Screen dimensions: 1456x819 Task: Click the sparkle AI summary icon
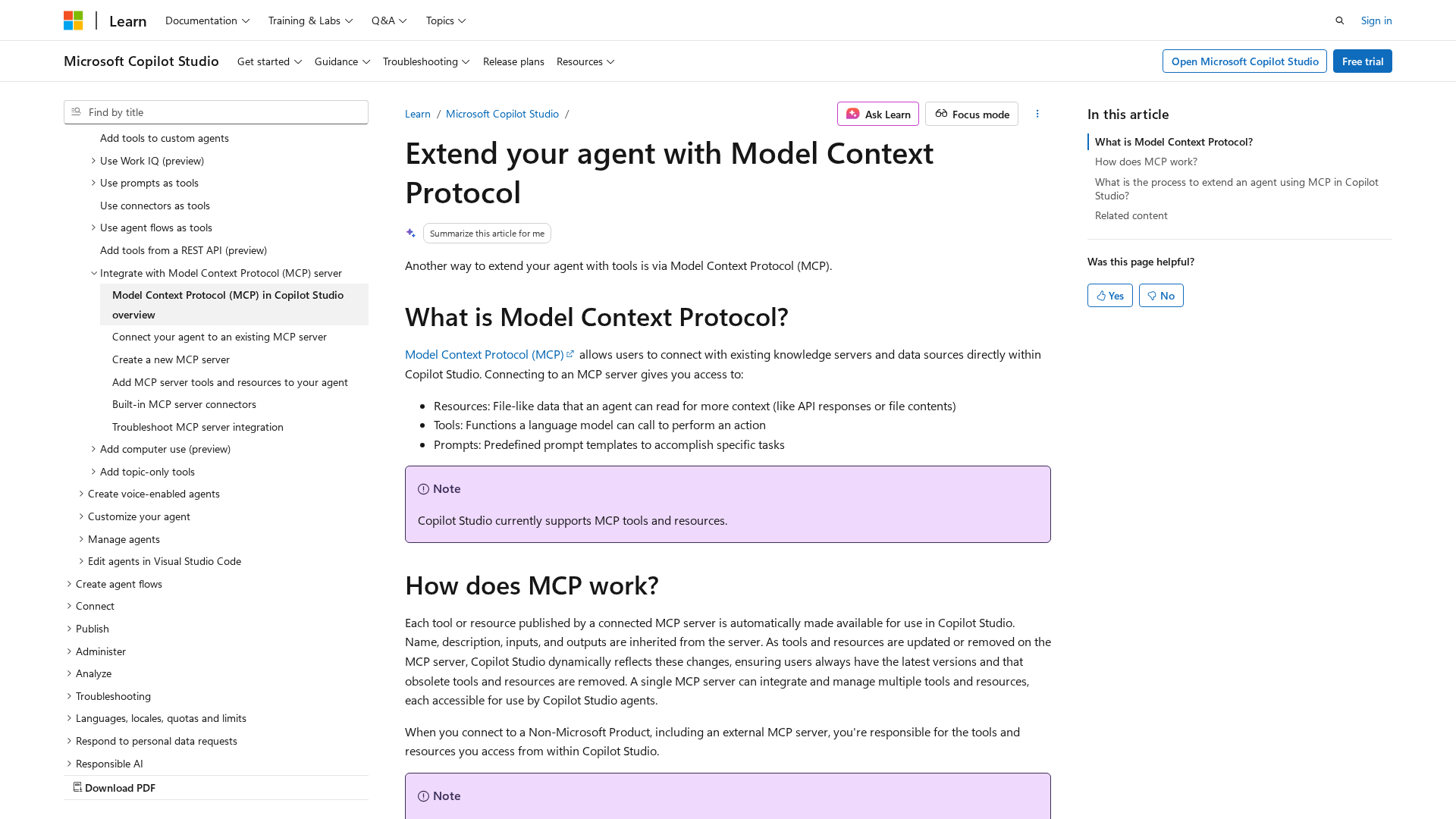(410, 234)
